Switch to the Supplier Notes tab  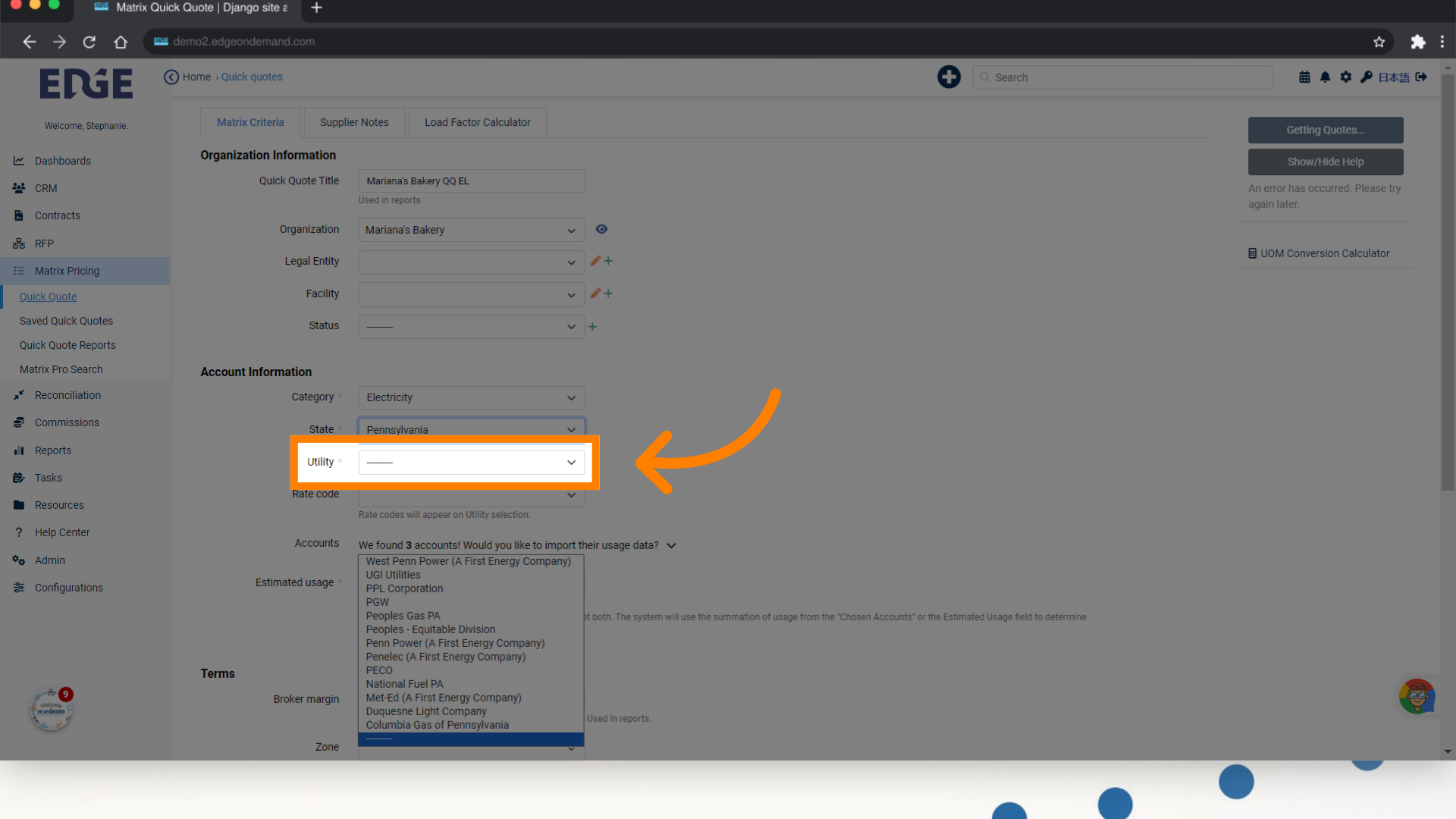[354, 122]
